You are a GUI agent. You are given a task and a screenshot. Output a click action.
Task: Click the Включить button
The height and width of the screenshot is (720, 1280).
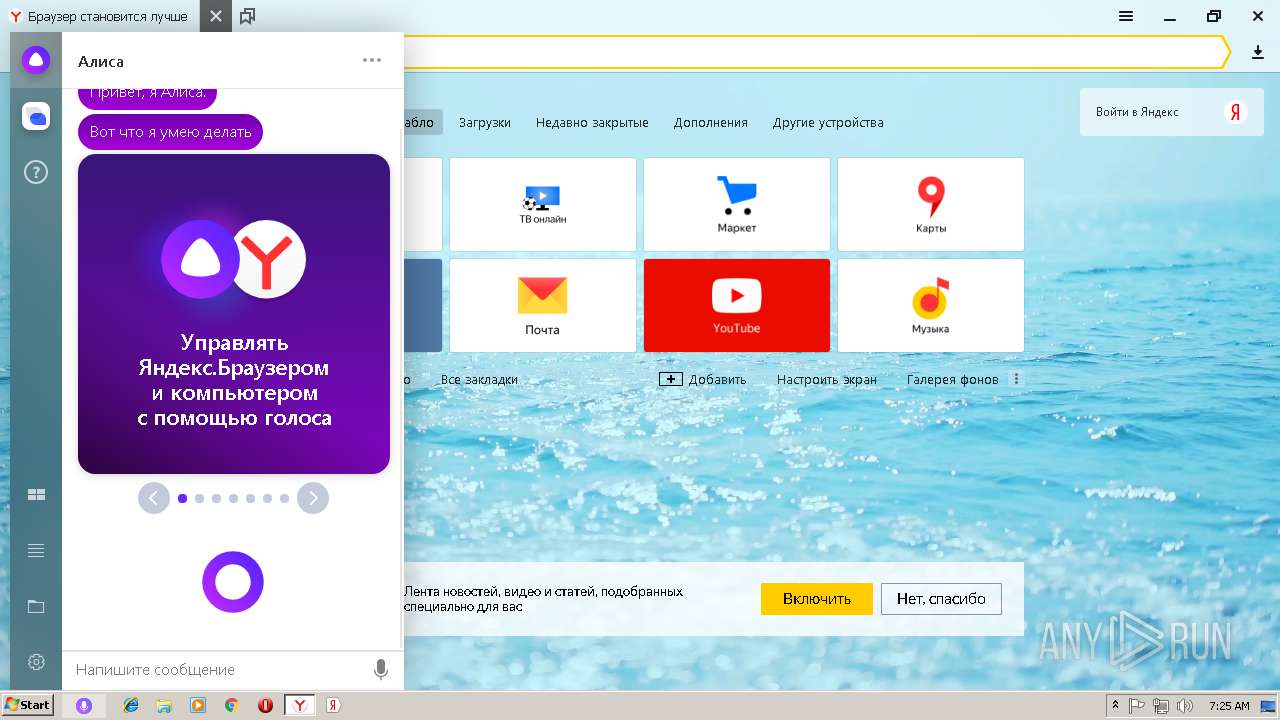817,599
